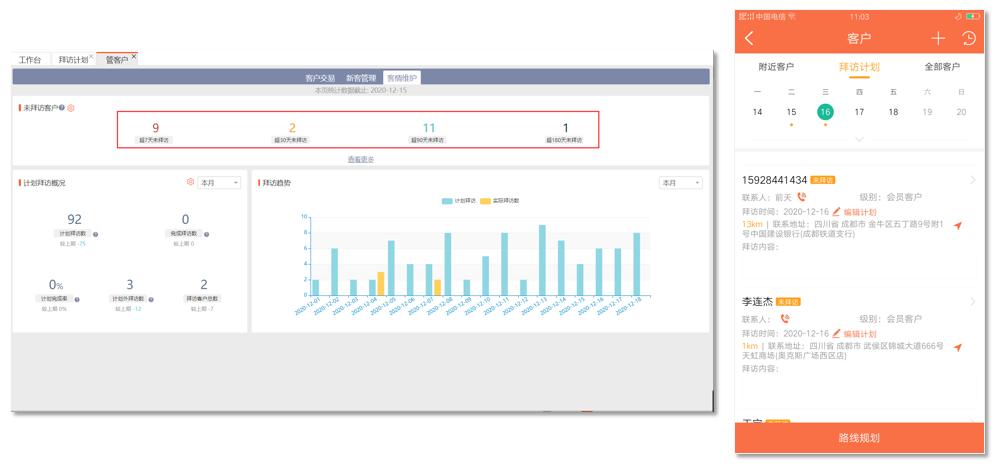Viewport: 995px width, 464px height.
Task: Select date 17 in mobile calendar
Action: [859, 112]
